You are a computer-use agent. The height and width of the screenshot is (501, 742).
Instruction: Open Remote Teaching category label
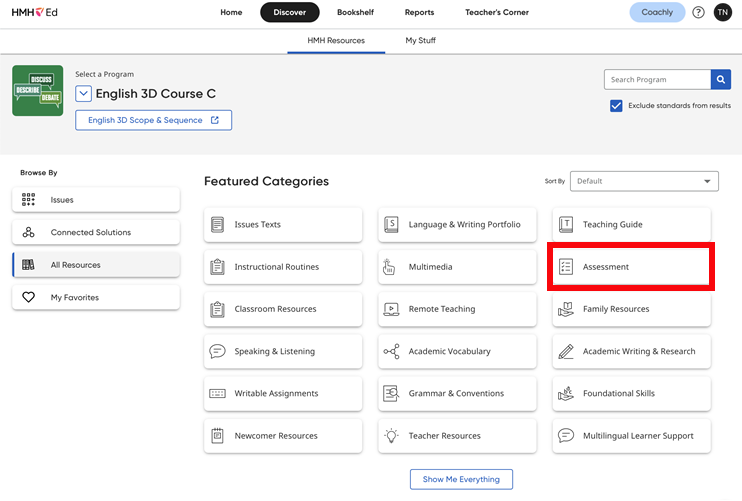(442, 309)
